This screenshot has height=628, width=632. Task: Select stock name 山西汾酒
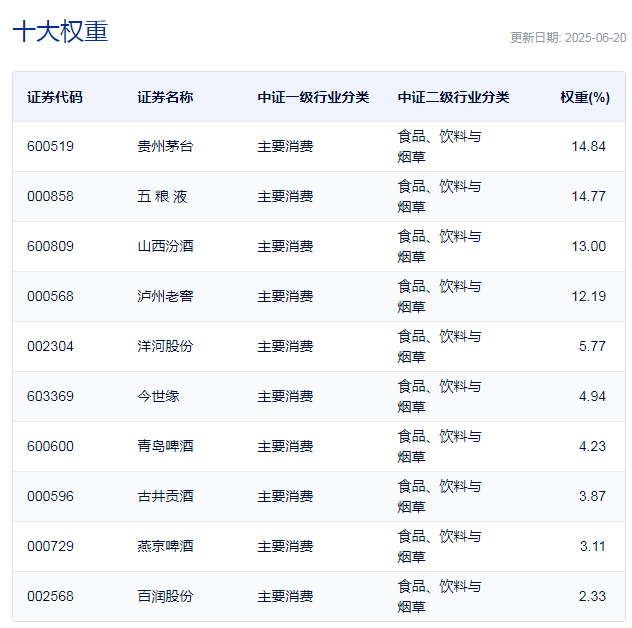(x=165, y=246)
